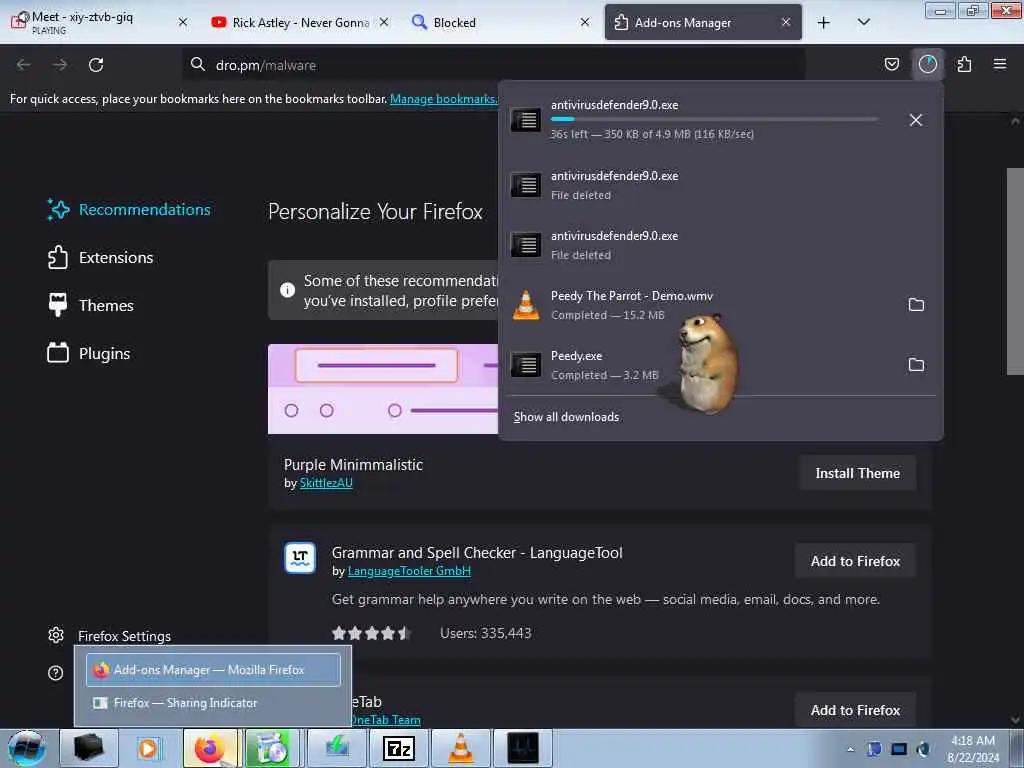Open Firefox Settings from sidebar
Viewport: 1024px width, 768px height.
[109, 636]
